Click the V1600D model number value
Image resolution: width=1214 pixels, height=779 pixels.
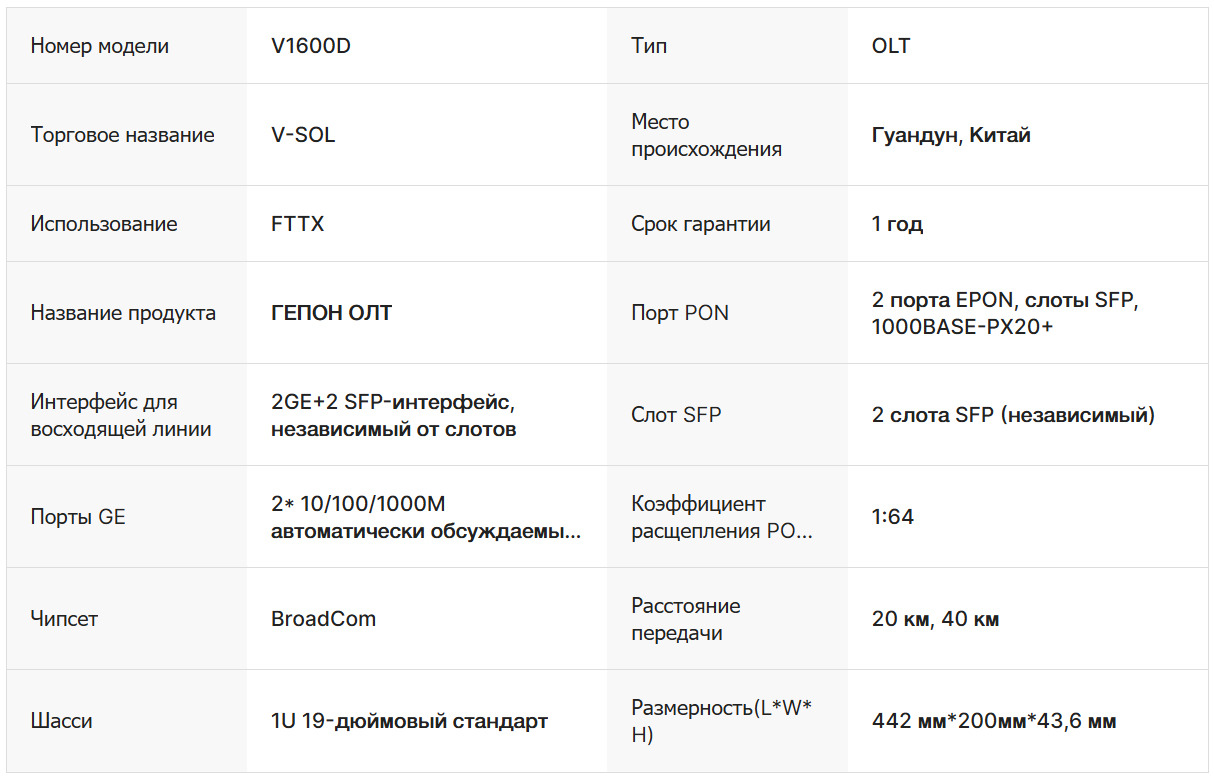(x=310, y=46)
